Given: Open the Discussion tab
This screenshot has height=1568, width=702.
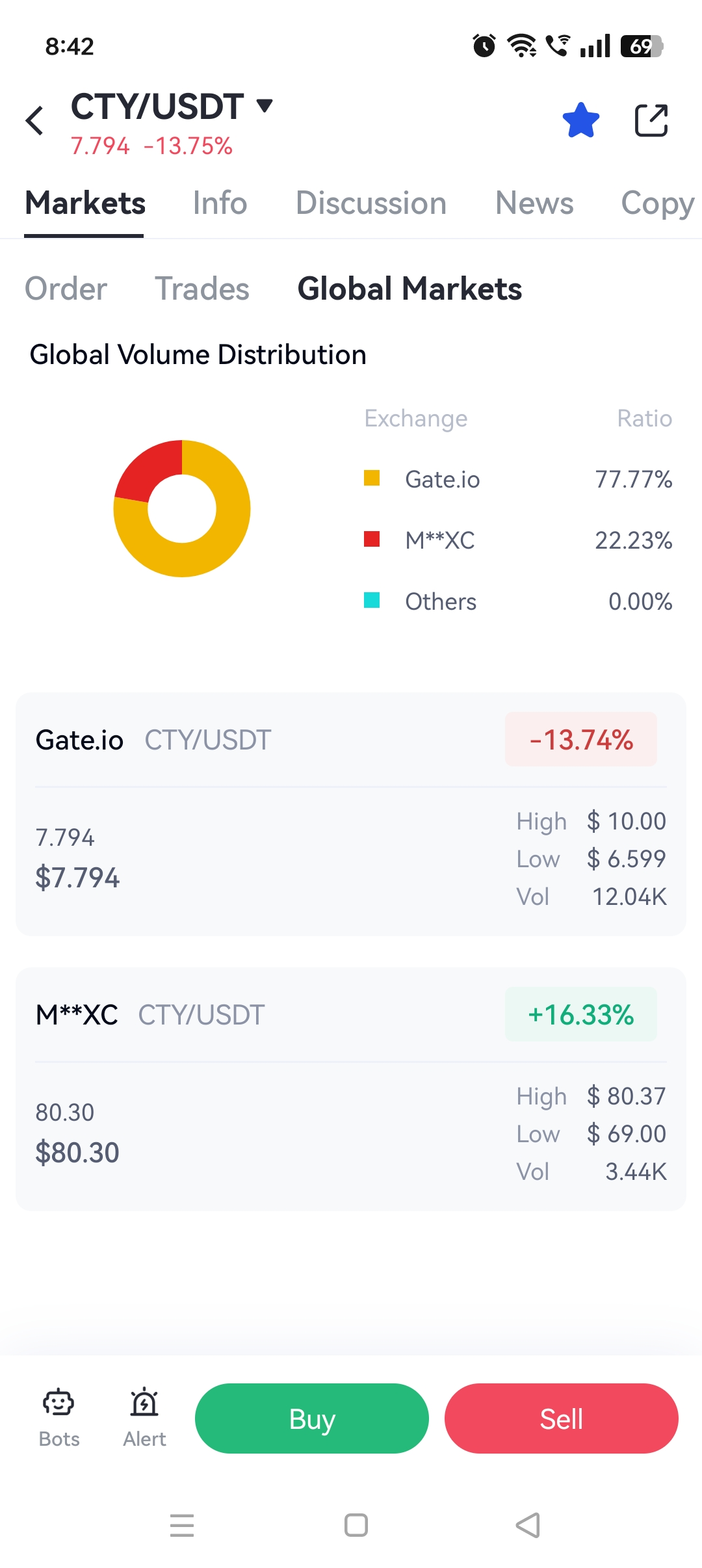Looking at the screenshot, I should tap(370, 203).
